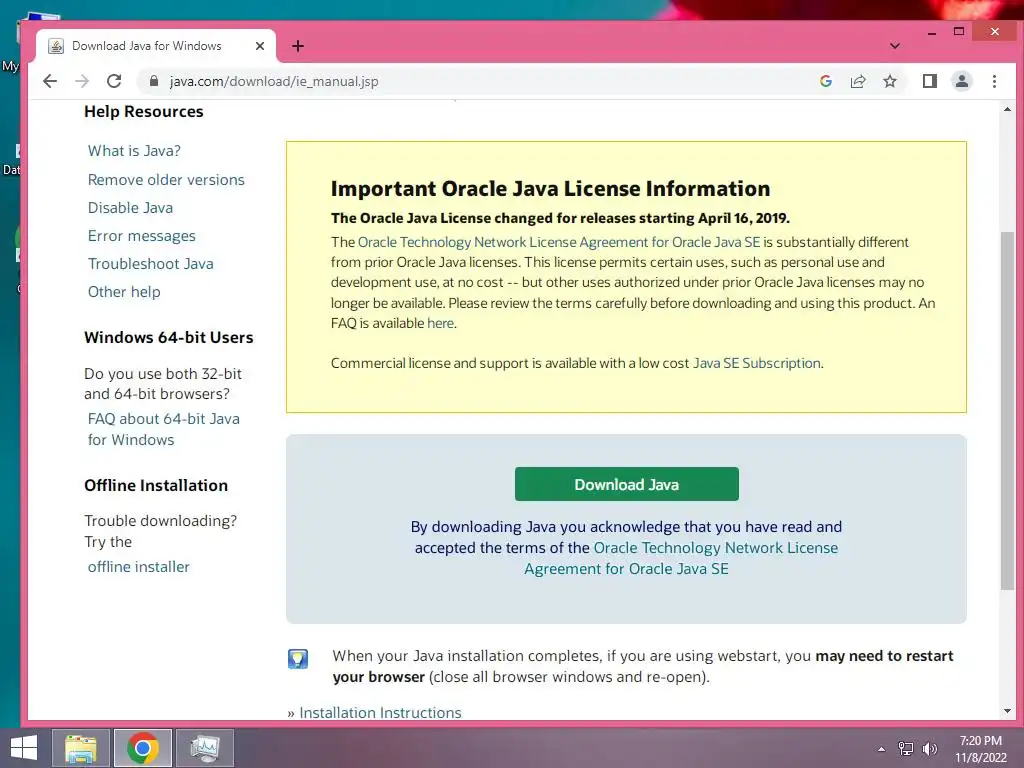The width and height of the screenshot is (1024, 768).
Task: Select the Download Java for Windows tab
Action: click(155, 46)
